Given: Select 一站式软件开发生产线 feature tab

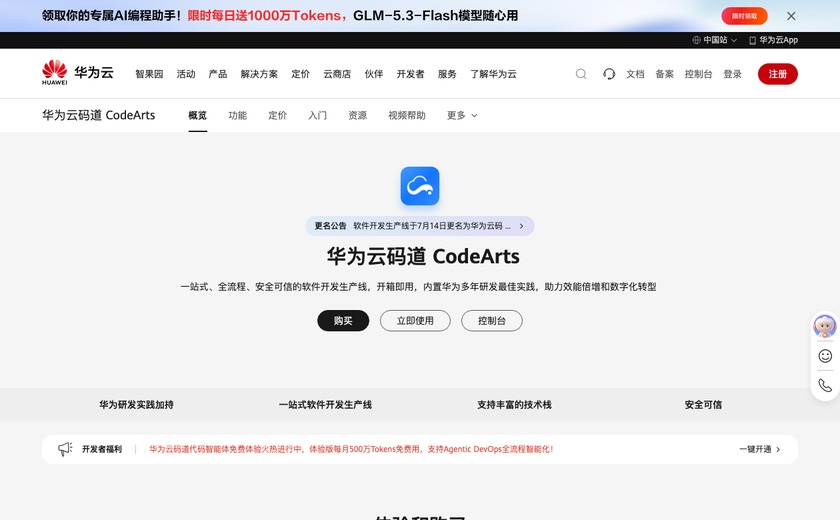Looking at the screenshot, I should [325, 405].
